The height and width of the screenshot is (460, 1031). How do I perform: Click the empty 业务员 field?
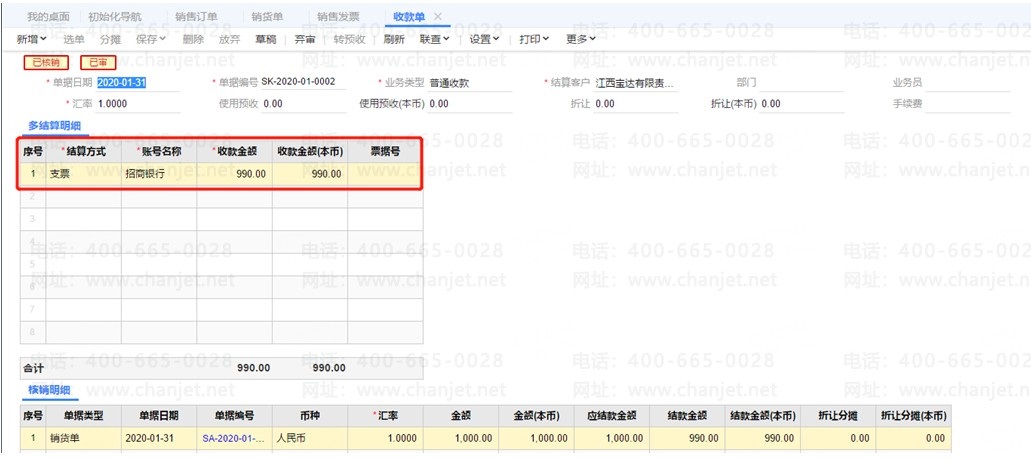(x=967, y=83)
